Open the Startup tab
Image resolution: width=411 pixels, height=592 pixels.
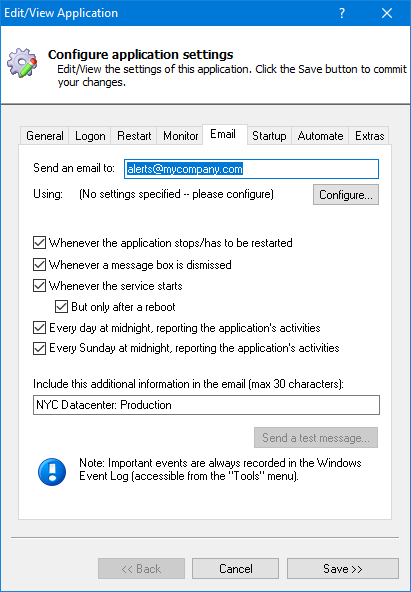pos(269,136)
